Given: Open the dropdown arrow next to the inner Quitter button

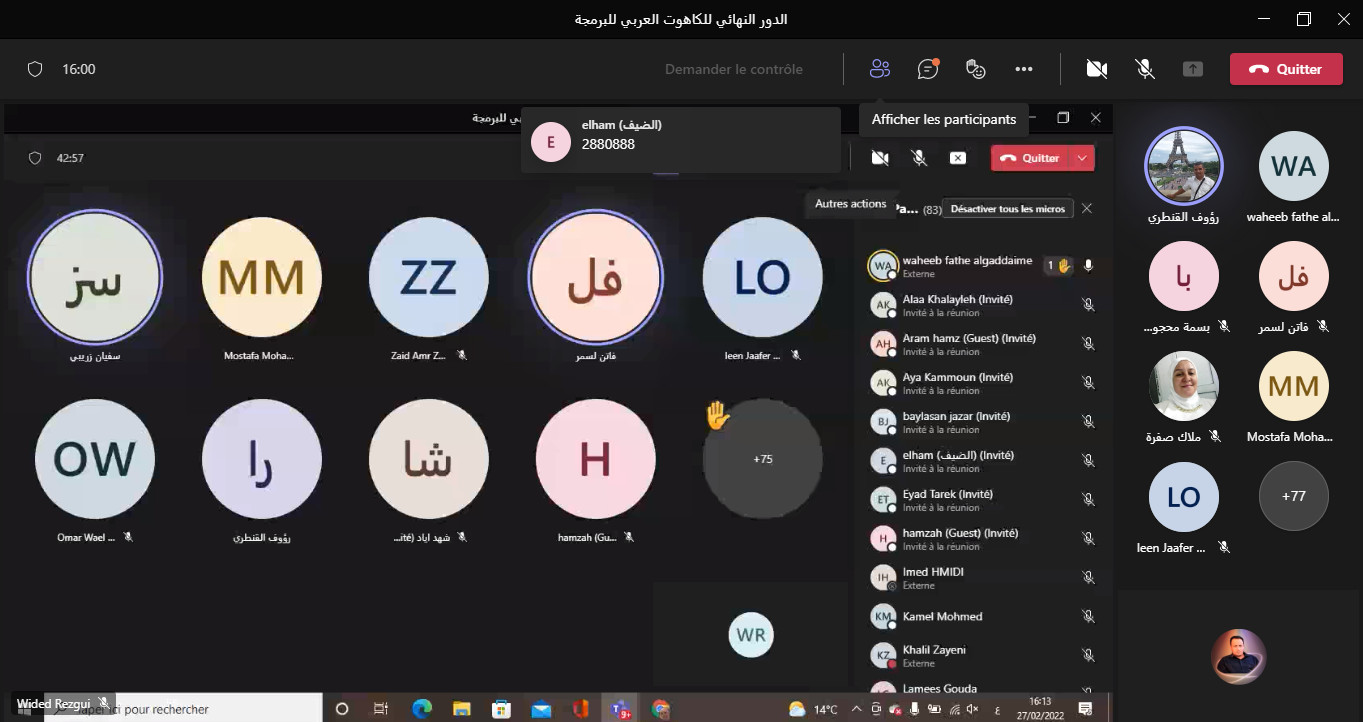Looking at the screenshot, I should coord(1082,158).
